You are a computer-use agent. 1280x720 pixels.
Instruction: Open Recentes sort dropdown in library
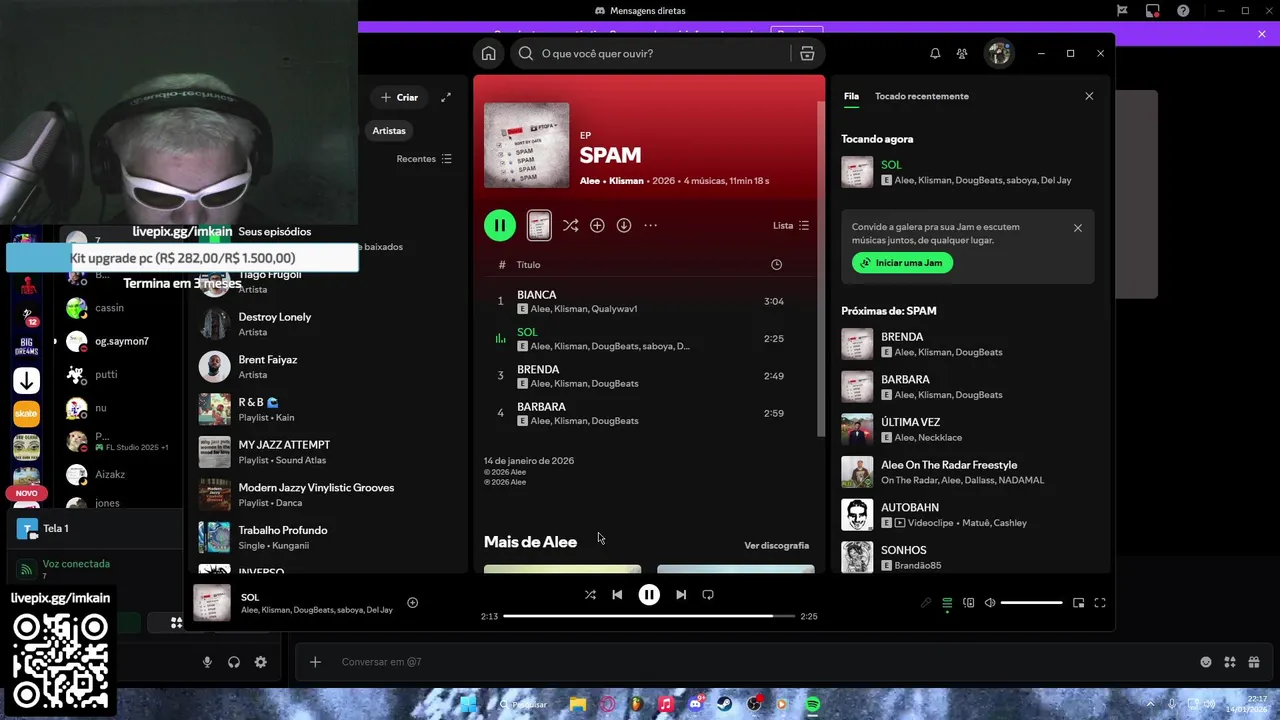pos(424,159)
